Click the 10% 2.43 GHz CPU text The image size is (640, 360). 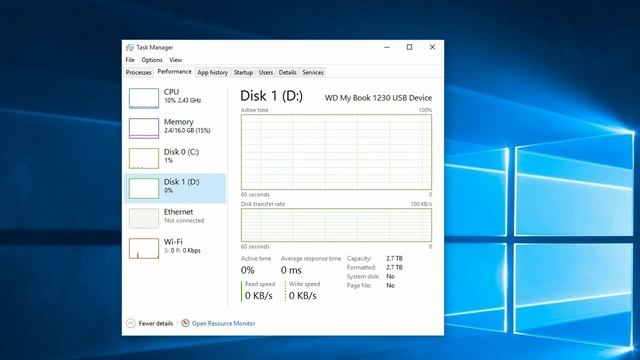pos(182,100)
